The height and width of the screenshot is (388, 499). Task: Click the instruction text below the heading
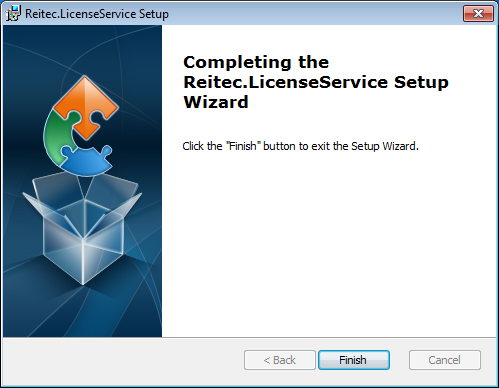point(300,146)
